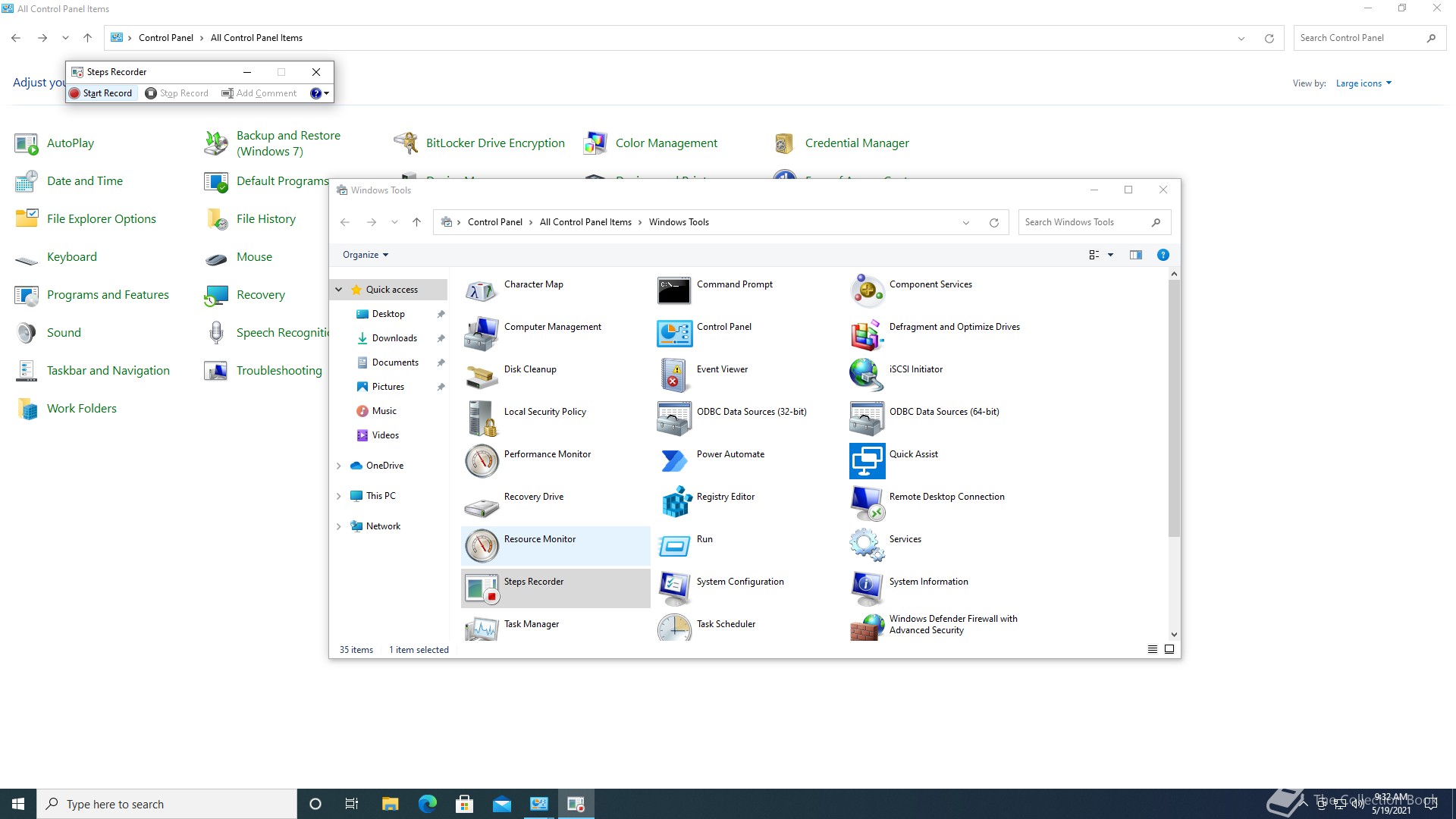Click Start Record in Steps Recorder
The image size is (1456, 819).
(x=100, y=93)
